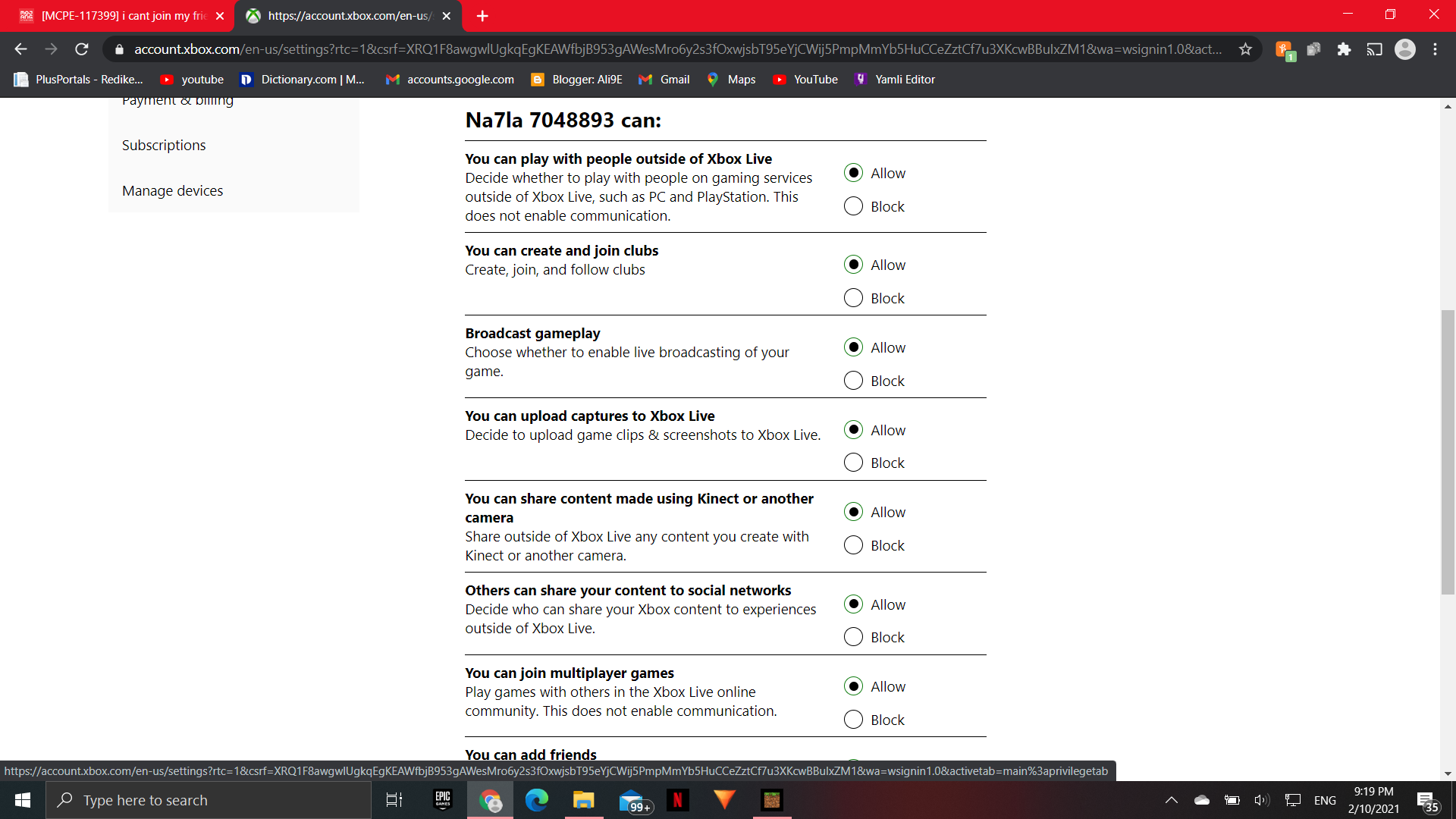Select Block for Broadcast gameplay
Viewport: 1456px width, 819px height.
point(853,381)
